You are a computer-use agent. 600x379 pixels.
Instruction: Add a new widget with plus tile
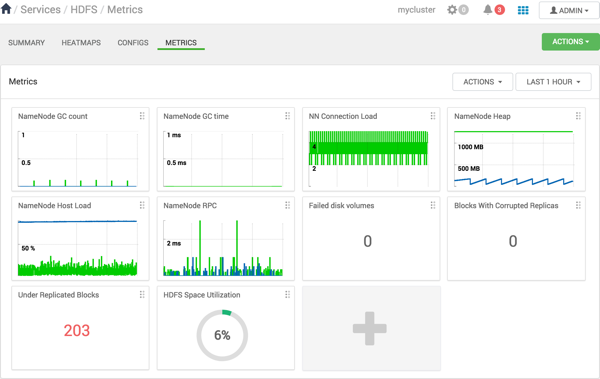[371, 328]
